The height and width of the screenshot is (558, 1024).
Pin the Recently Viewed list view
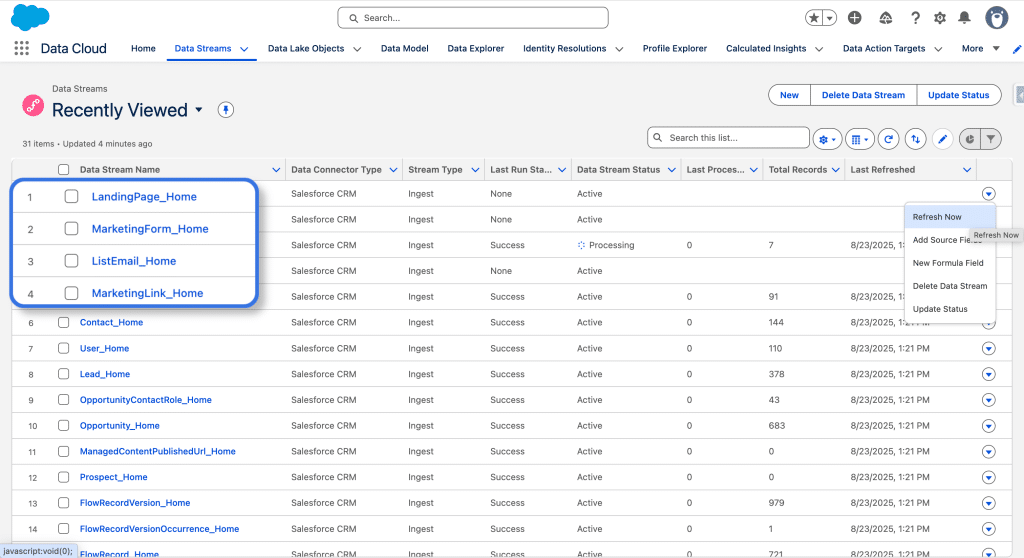[226, 110]
